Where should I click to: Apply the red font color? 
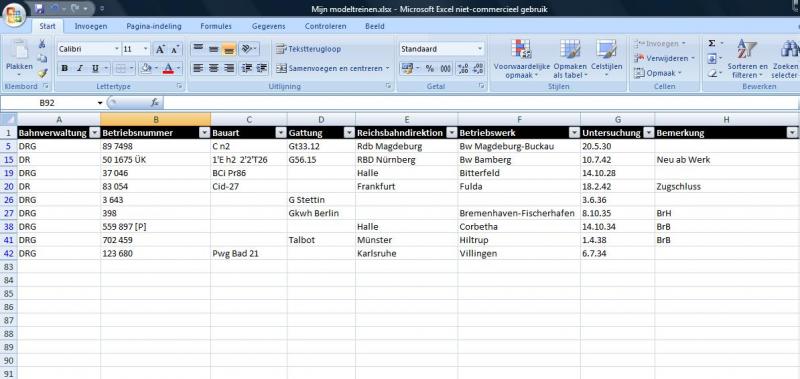point(168,68)
